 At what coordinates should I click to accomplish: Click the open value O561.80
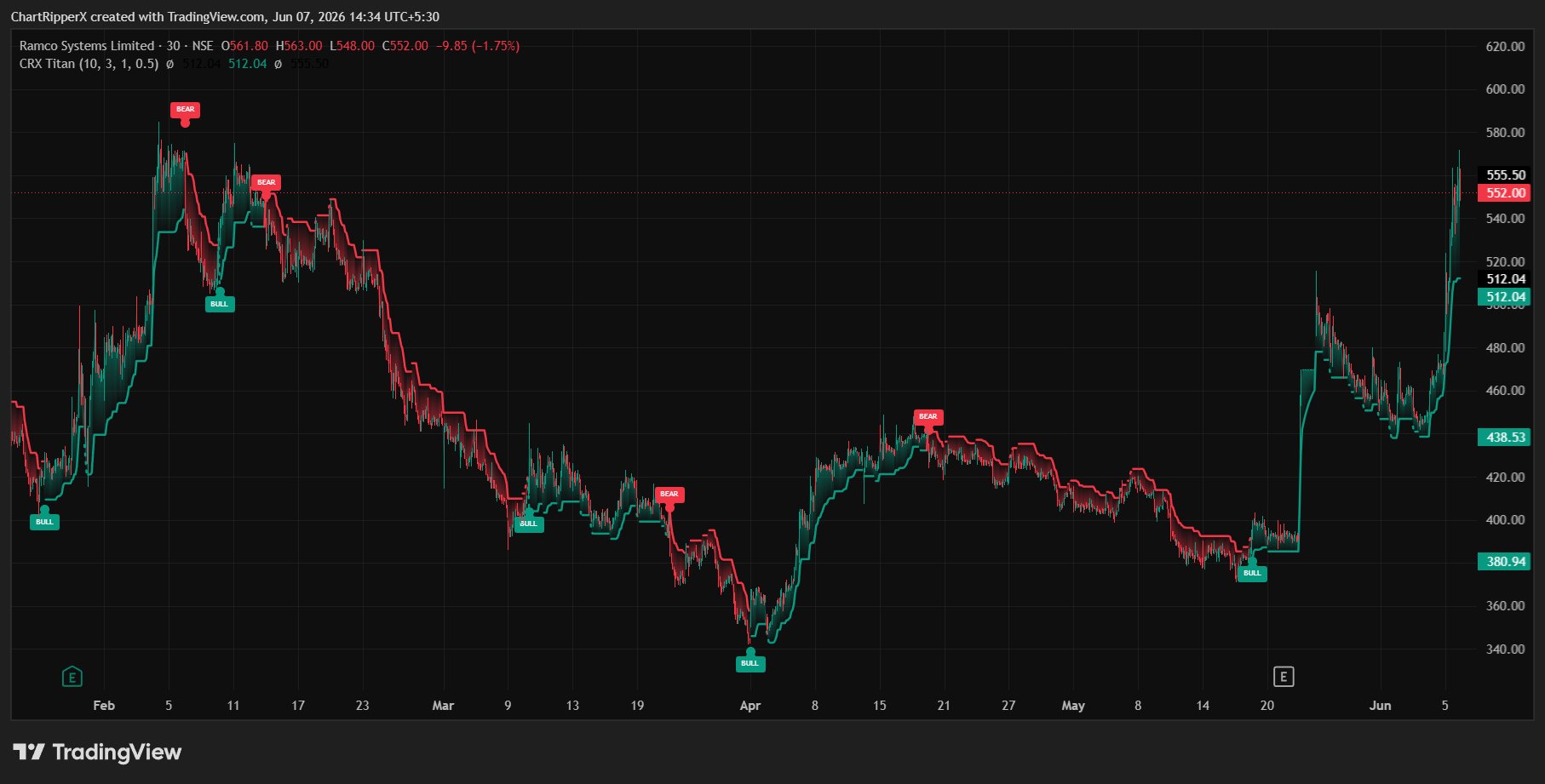click(x=244, y=46)
